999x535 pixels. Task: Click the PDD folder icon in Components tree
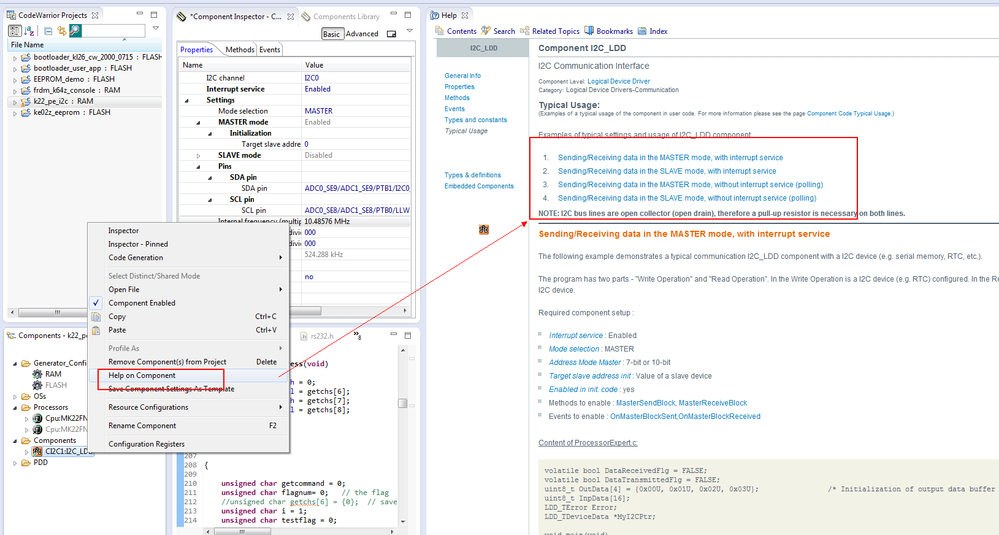(25, 462)
